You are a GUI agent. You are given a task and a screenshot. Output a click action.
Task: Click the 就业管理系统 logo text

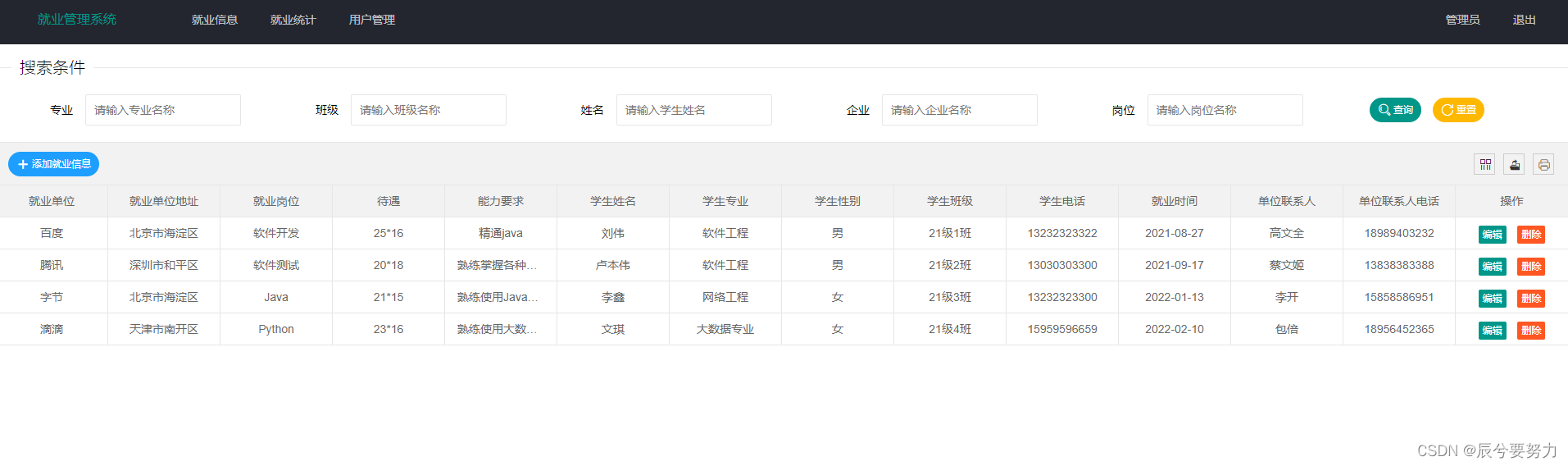click(x=77, y=19)
